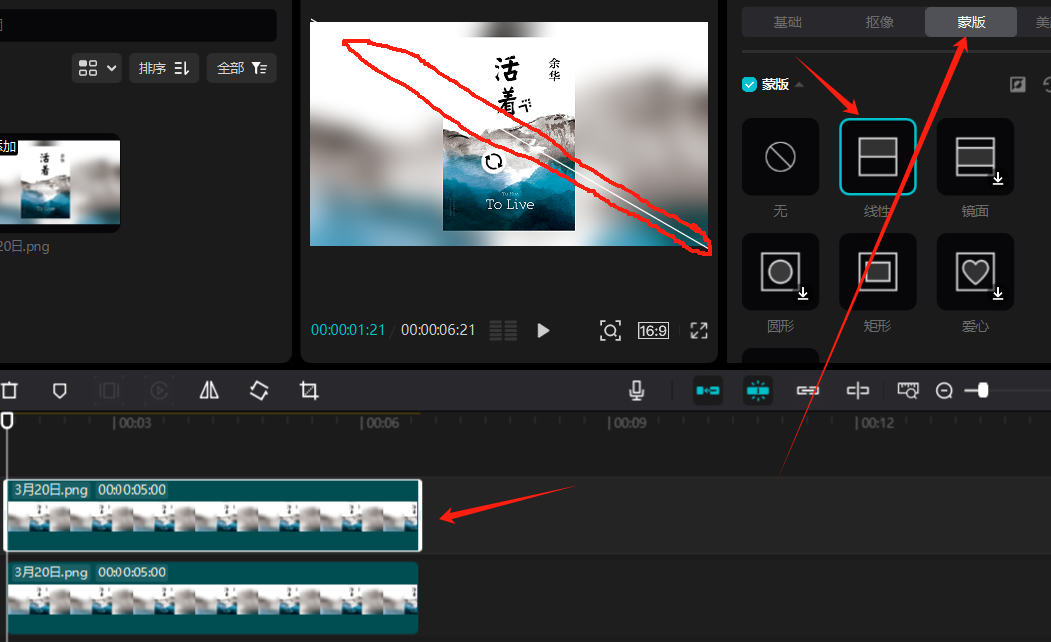Pick the 矩形 (rectangle) mask
The height and width of the screenshot is (642, 1051).
(877, 272)
